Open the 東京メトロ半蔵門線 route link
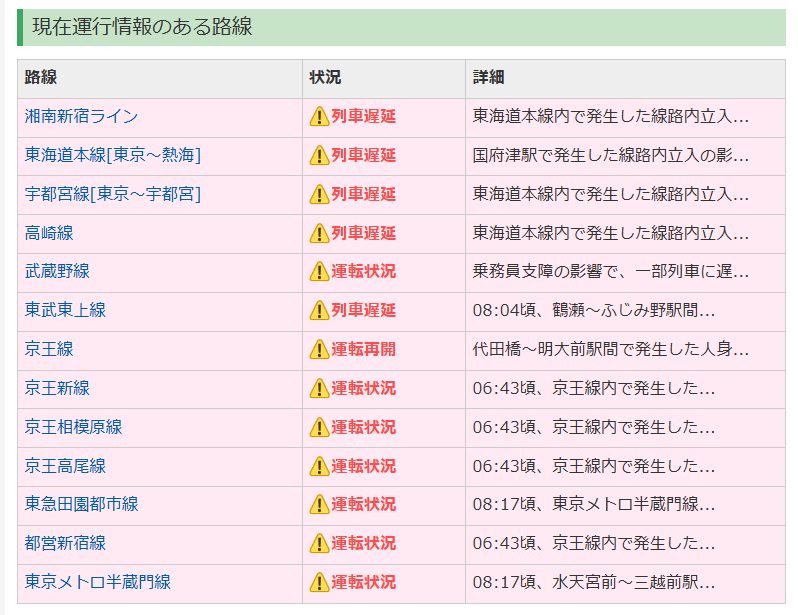The image size is (798, 615). point(98,582)
